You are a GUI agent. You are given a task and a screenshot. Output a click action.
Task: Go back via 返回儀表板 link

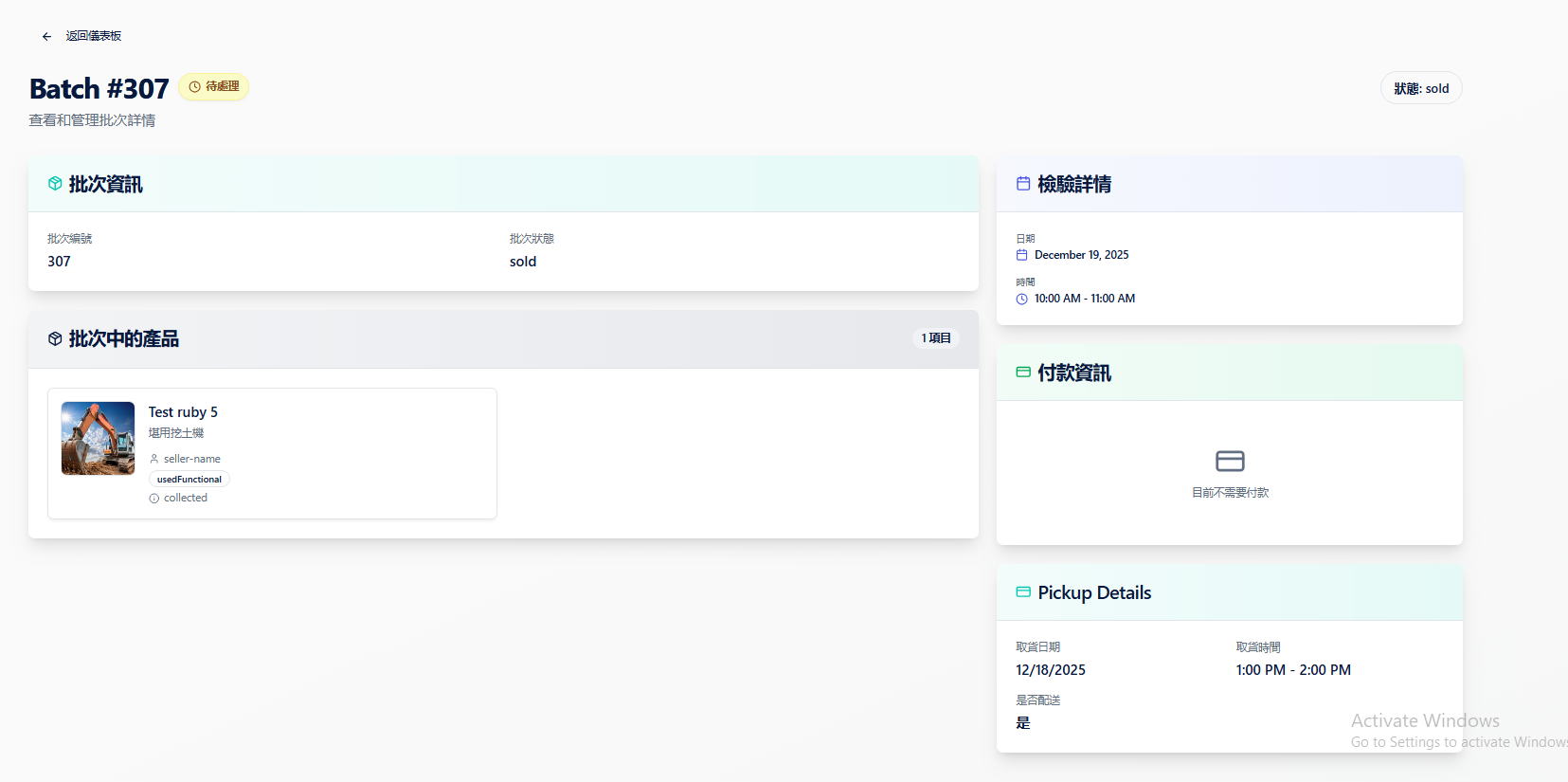tap(93, 36)
